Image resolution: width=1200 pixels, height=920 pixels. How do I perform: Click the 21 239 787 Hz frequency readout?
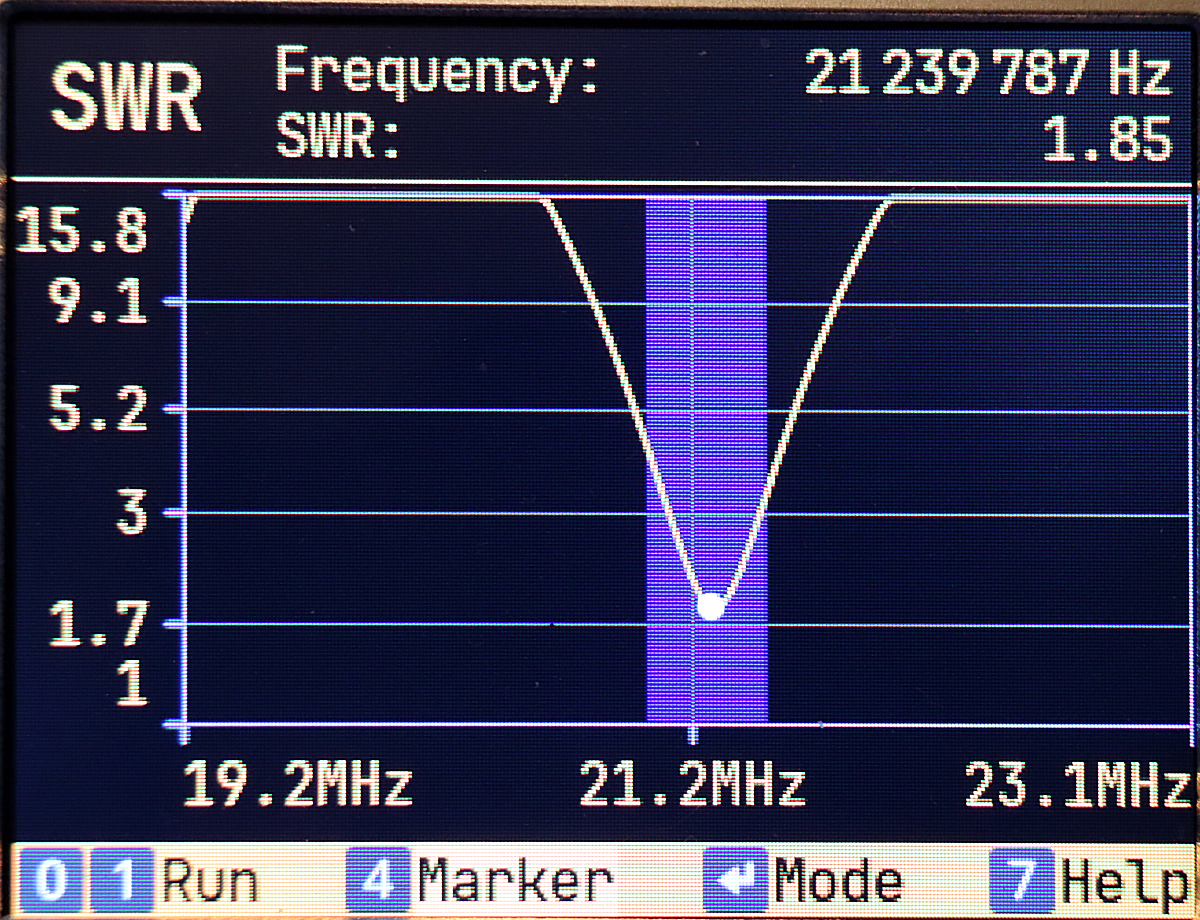(986, 74)
